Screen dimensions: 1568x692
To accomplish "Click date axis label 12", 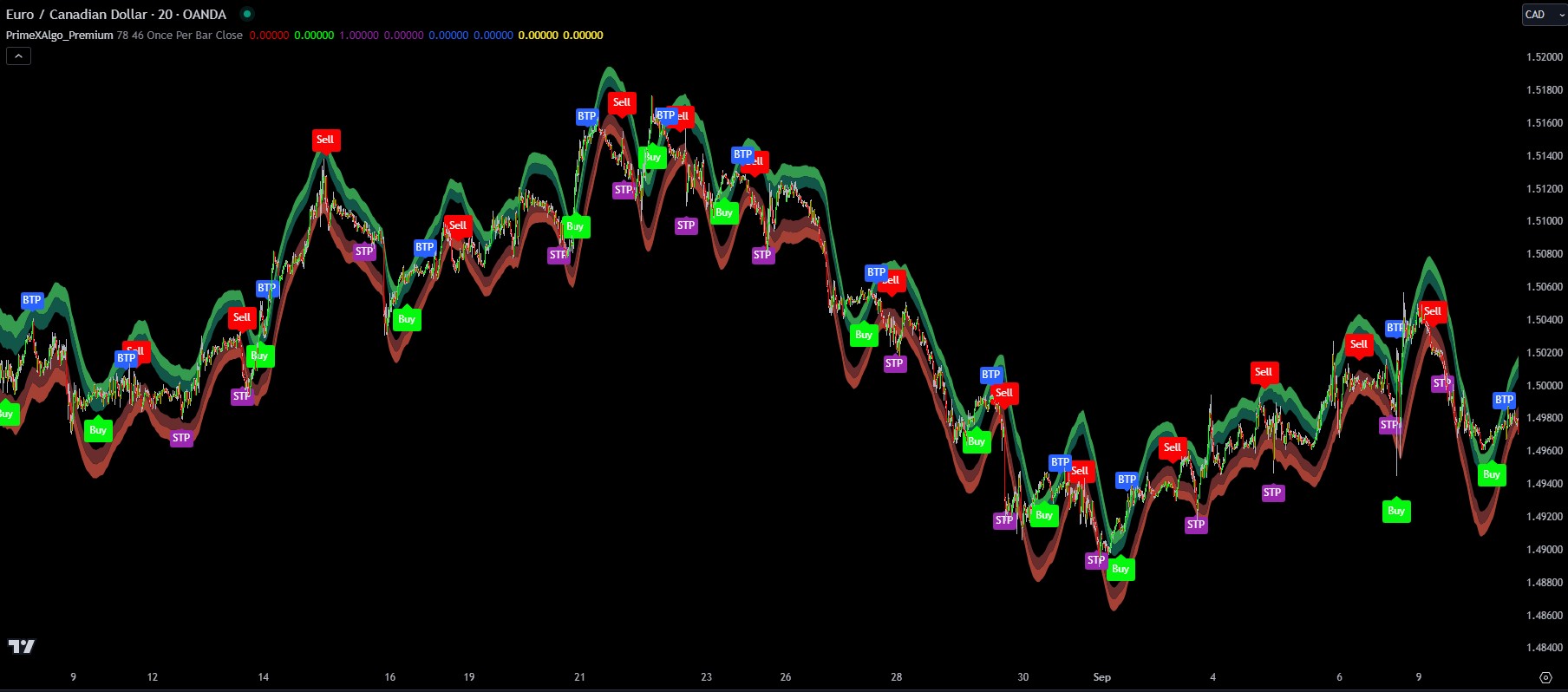I will [x=153, y=677].
